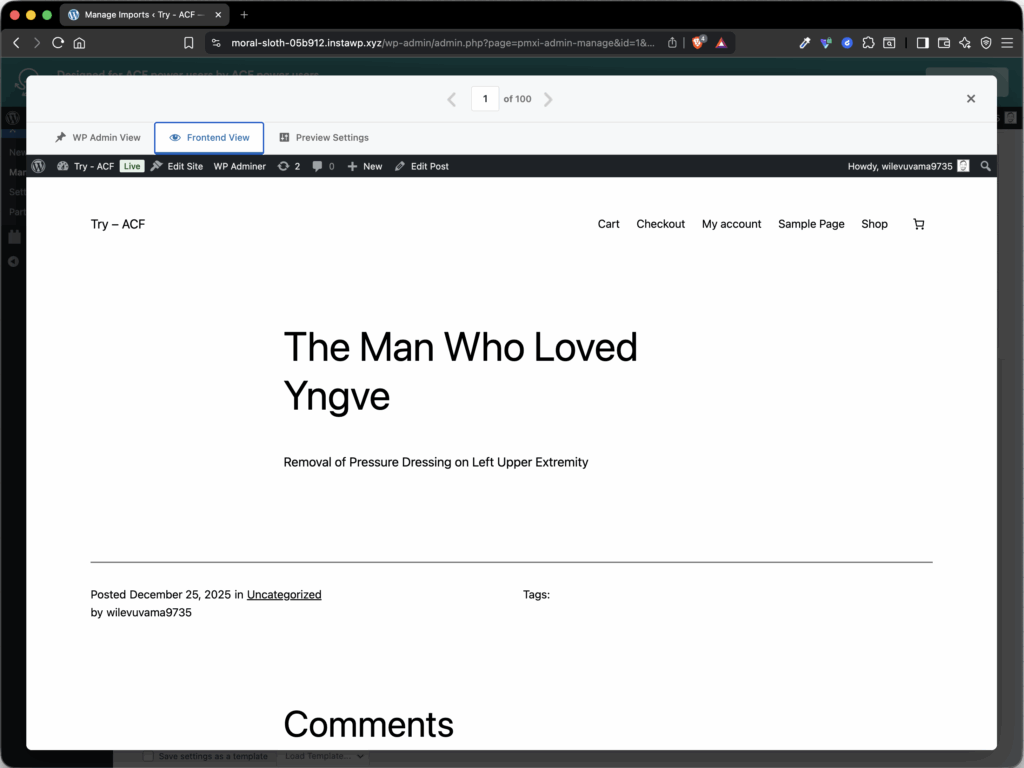Open the Load Template dropdown behind modal

pyautogui.click(x=325, y=756)
